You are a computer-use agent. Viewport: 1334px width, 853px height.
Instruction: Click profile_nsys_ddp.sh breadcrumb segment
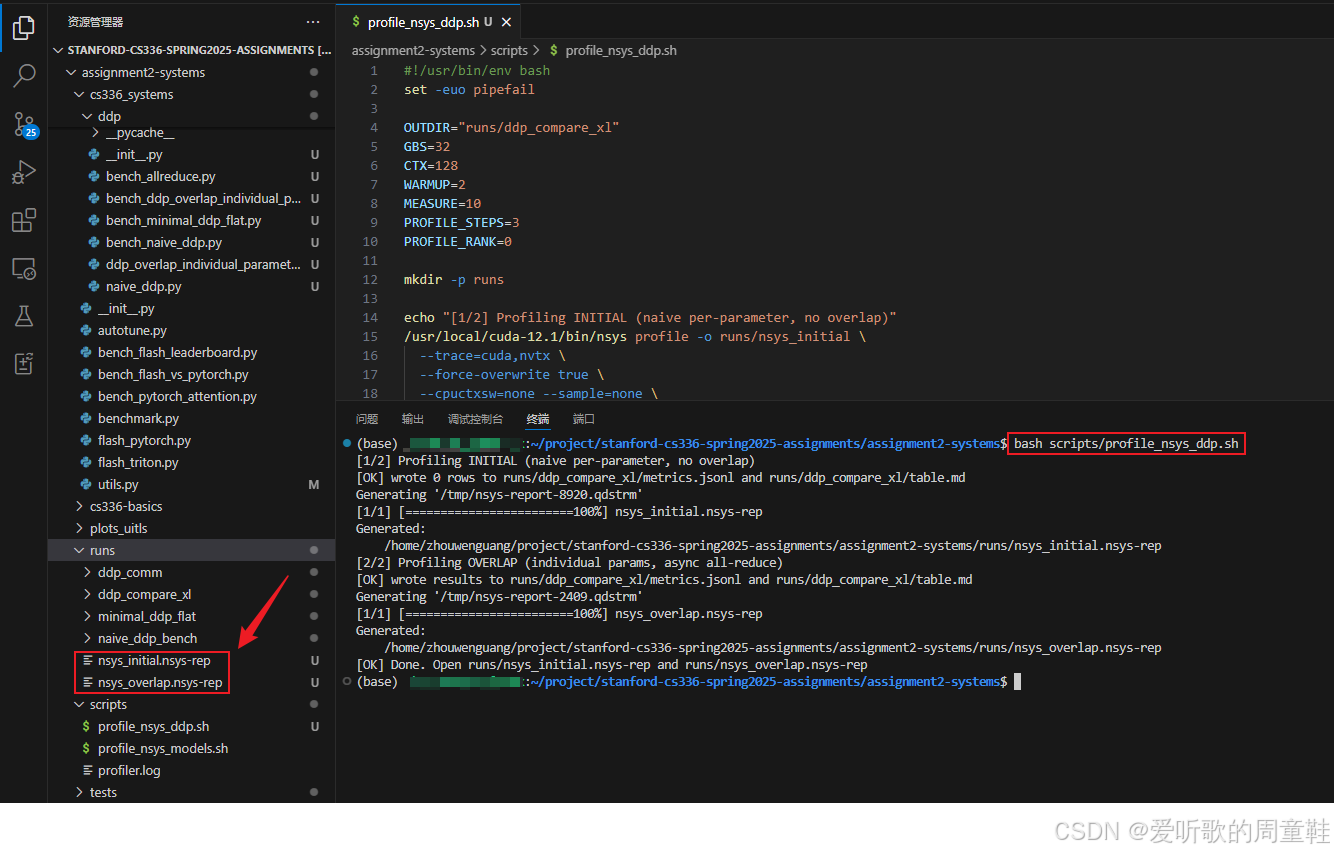(620, 50)
